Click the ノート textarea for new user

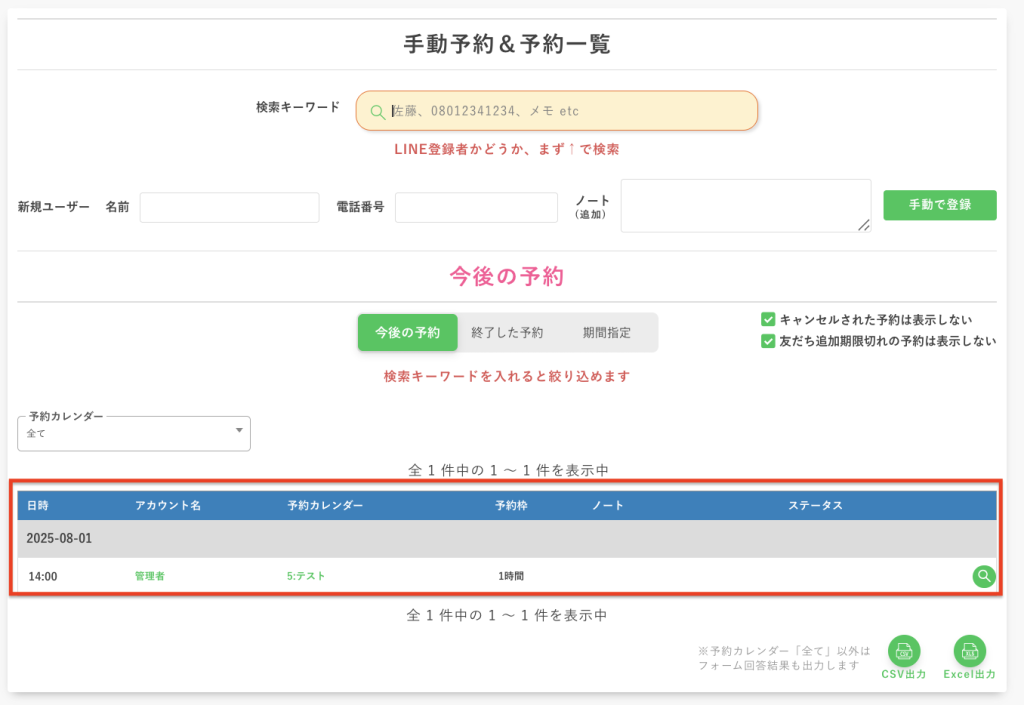coord(745,206)
